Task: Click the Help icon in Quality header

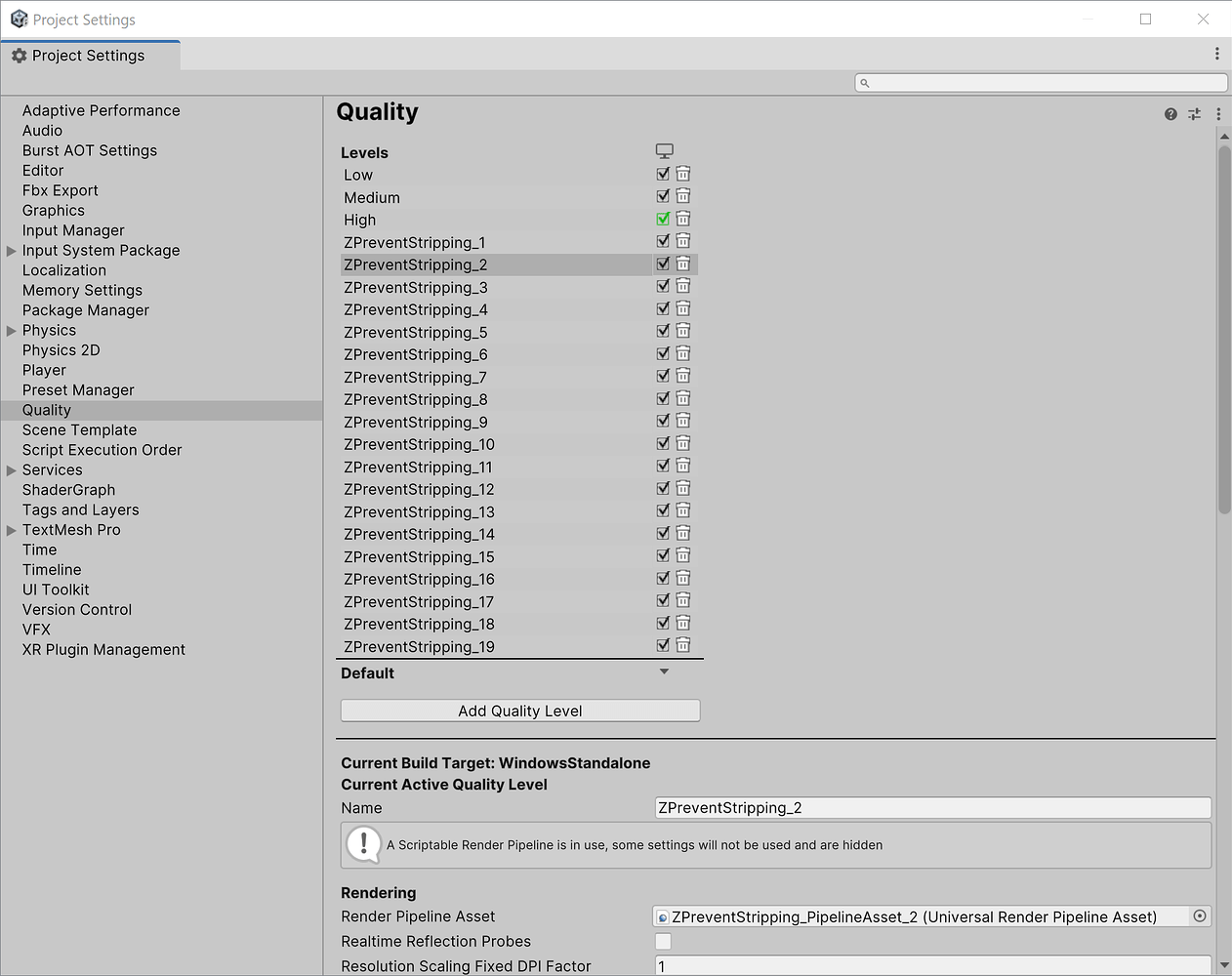Action: [1170, 114]
